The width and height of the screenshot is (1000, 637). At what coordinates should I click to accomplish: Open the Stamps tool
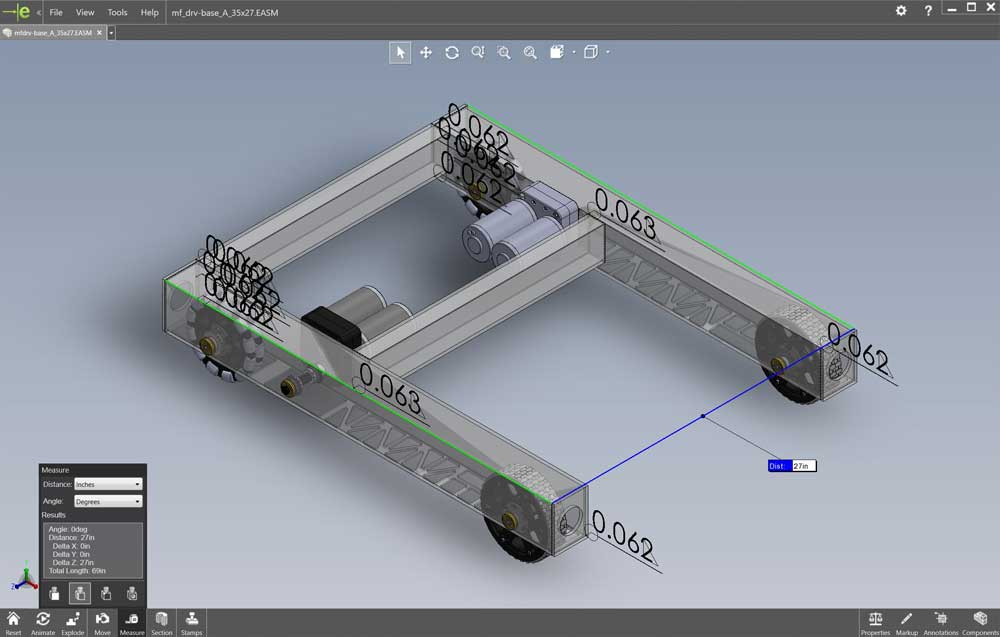pyautogui.click(x=191, y=622)
